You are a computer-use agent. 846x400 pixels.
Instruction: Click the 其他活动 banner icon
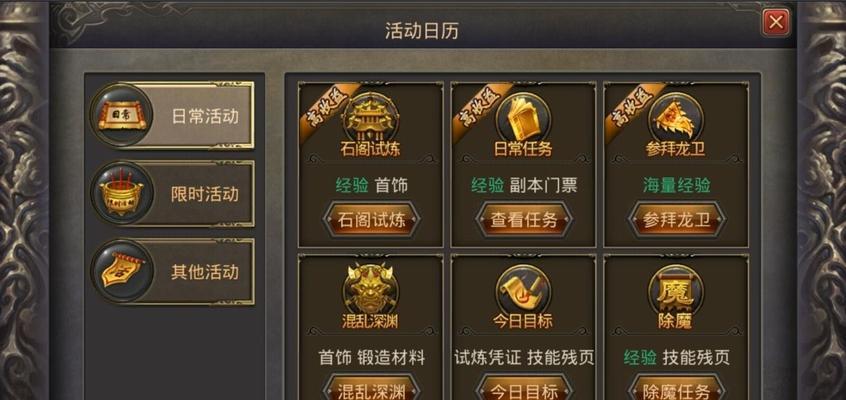[121, 271]
